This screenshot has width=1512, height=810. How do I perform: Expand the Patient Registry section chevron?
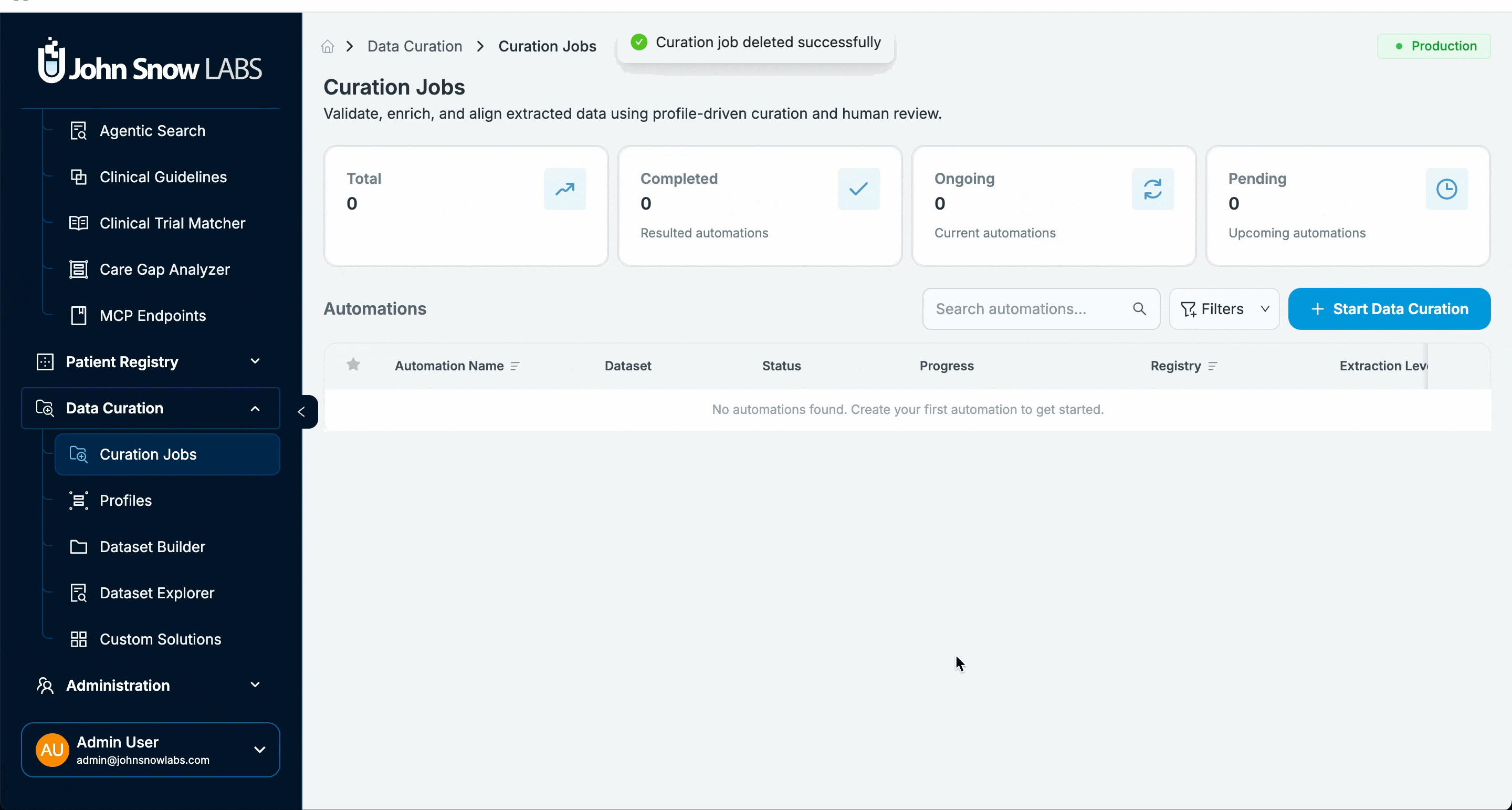(x=255, y=361)
